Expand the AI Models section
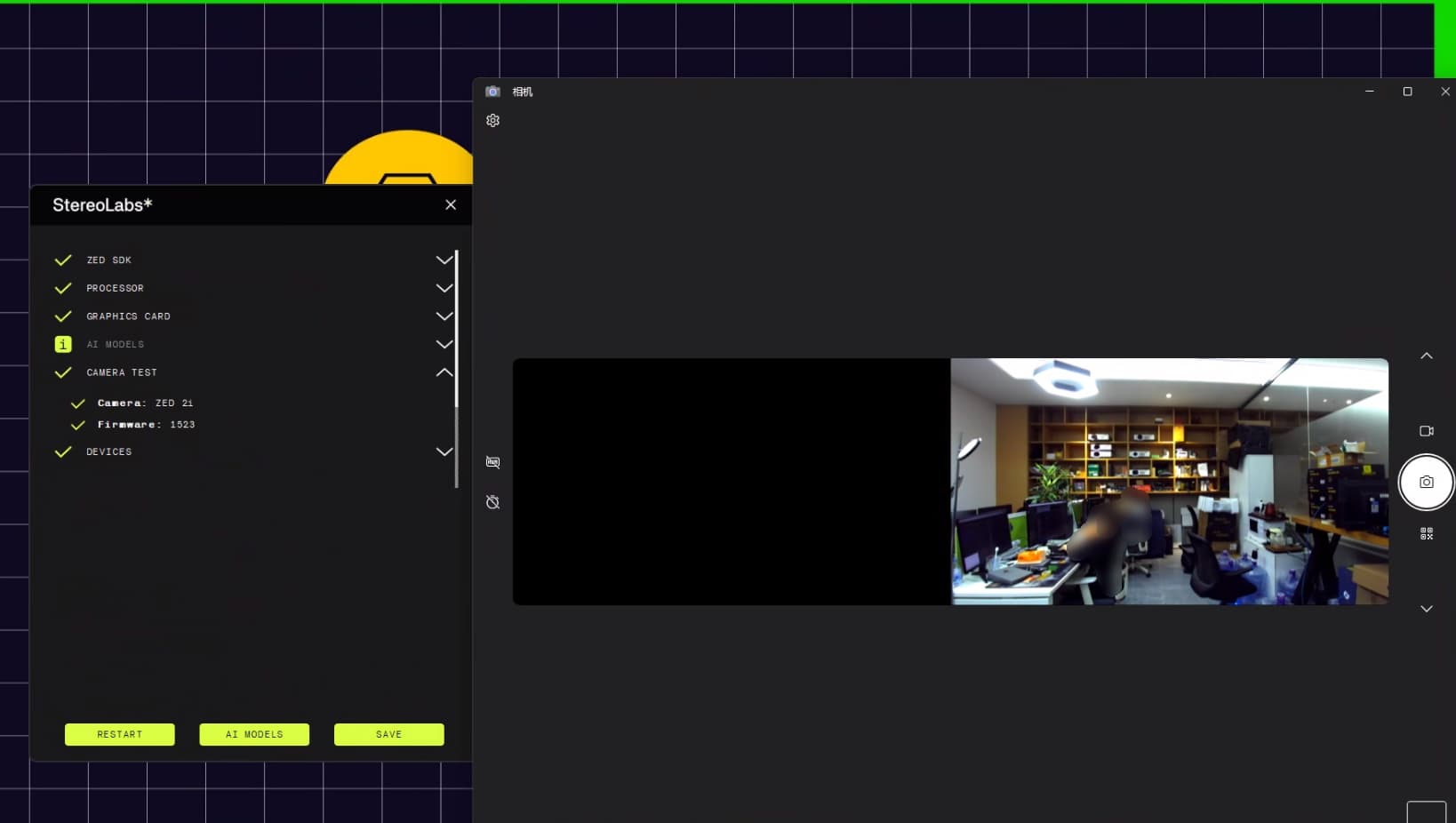Viewport: 1456px width, 823px height. pyautogui.click(x=444, y=344)
